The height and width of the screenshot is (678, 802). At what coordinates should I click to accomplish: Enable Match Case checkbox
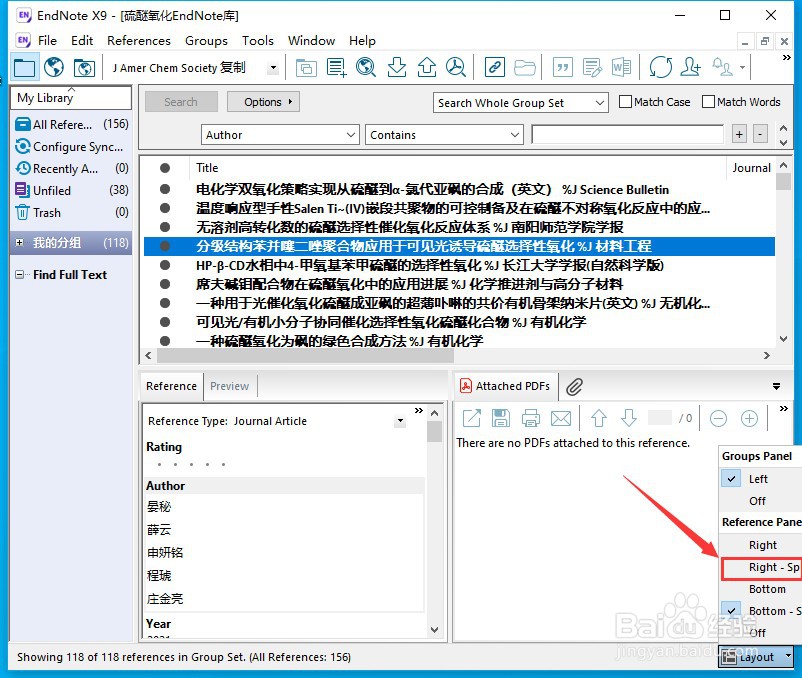coord(625,102)
